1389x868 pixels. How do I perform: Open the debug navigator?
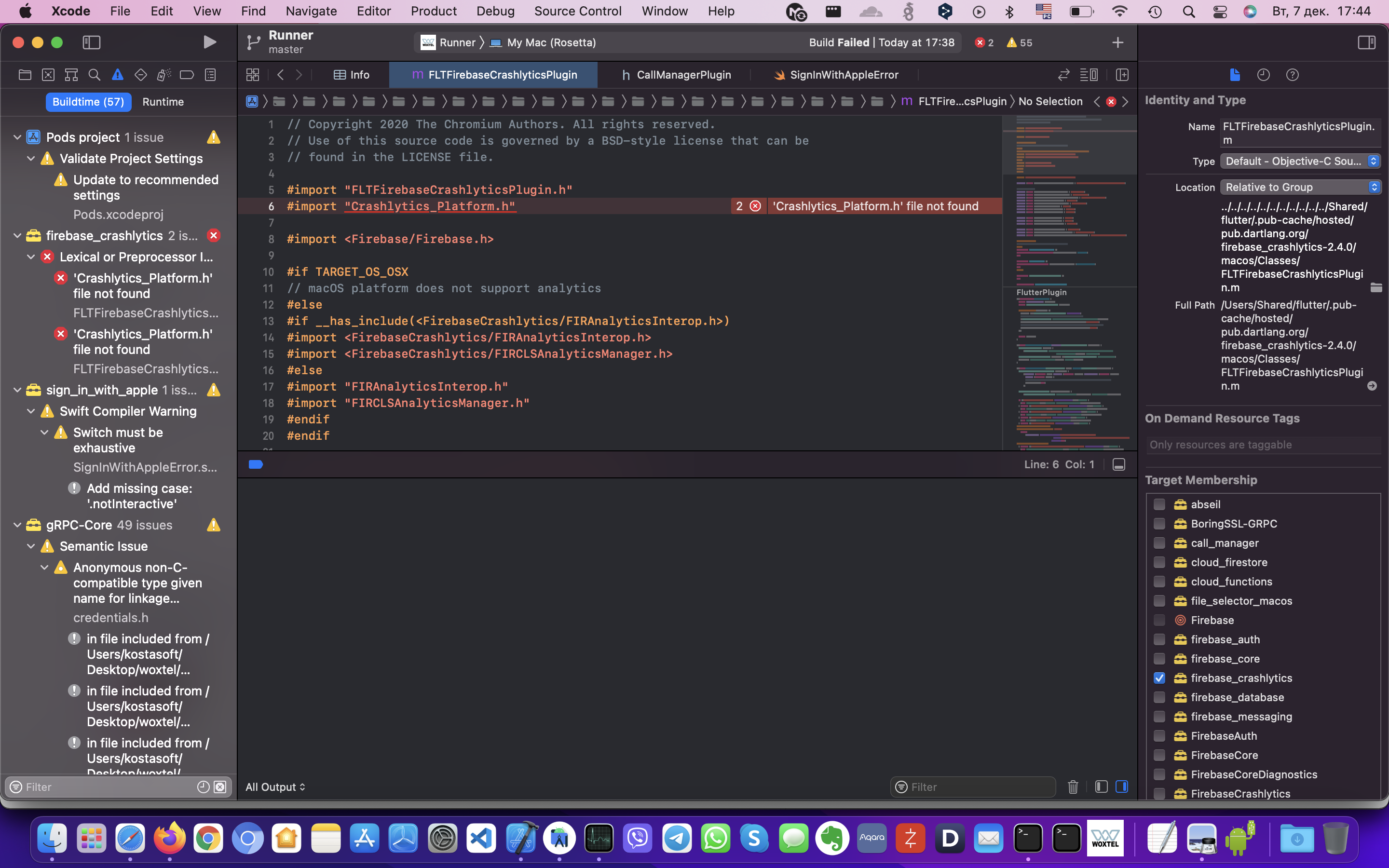pyautogui.click(x=164, y=75)
